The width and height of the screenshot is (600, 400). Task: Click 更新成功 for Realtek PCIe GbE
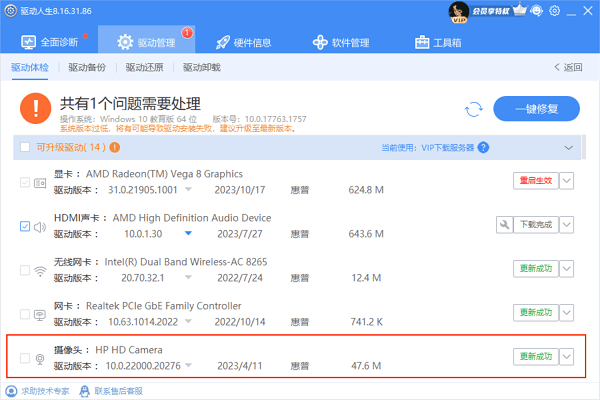[x=536, y=313]
